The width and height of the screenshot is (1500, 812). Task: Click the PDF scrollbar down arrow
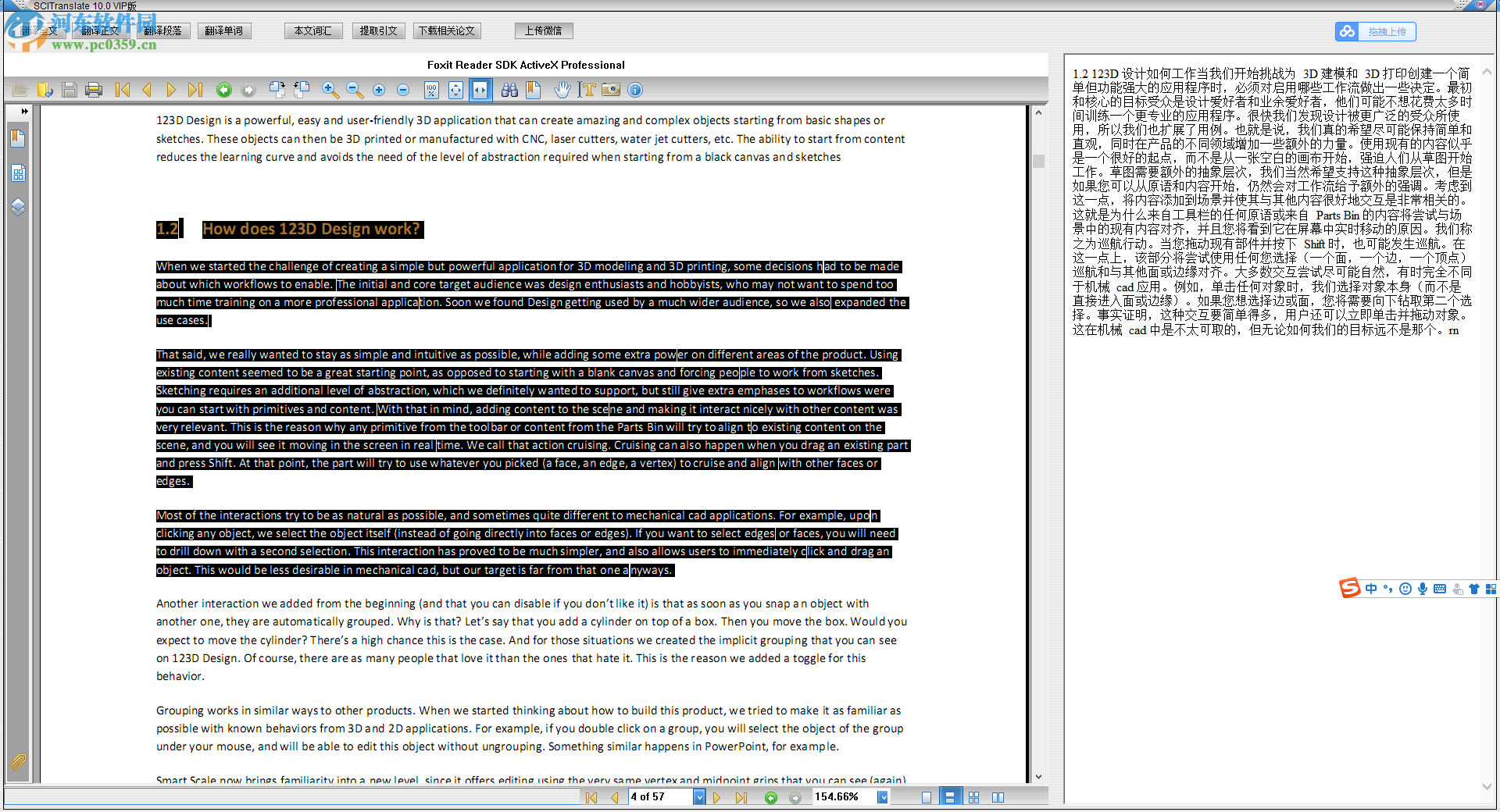pos(1038,777)
